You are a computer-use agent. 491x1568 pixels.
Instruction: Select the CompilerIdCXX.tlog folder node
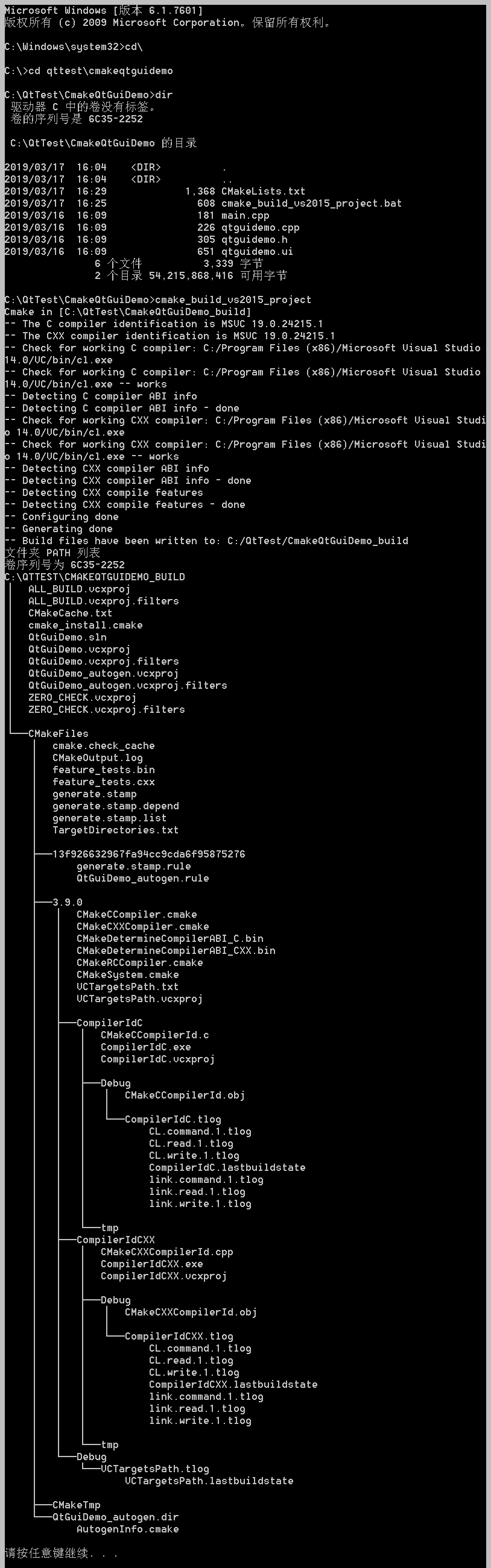pyautogui.click(x=179, y=1336)
